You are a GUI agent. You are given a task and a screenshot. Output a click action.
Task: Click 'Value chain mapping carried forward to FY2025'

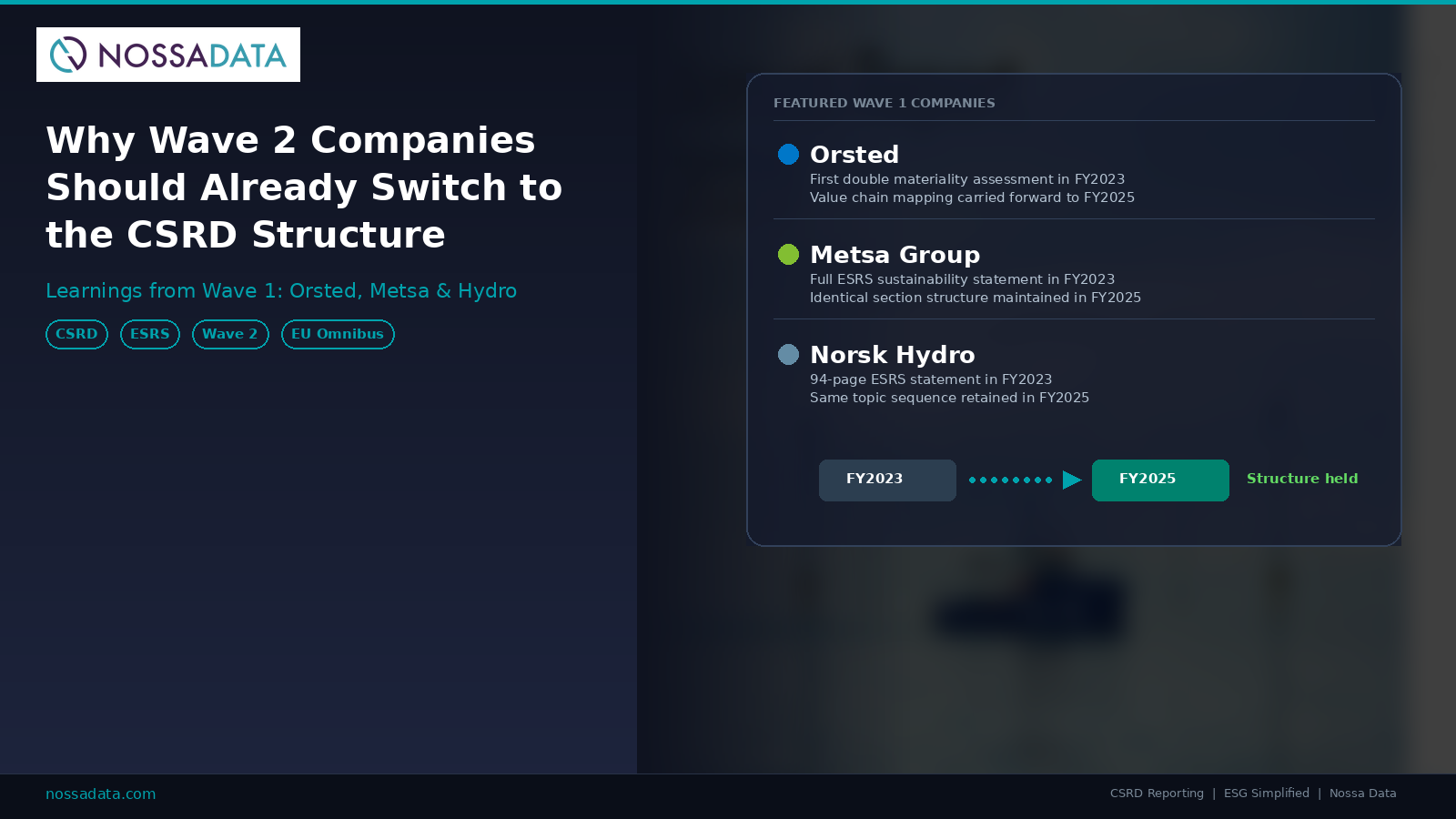pos(972,197)
